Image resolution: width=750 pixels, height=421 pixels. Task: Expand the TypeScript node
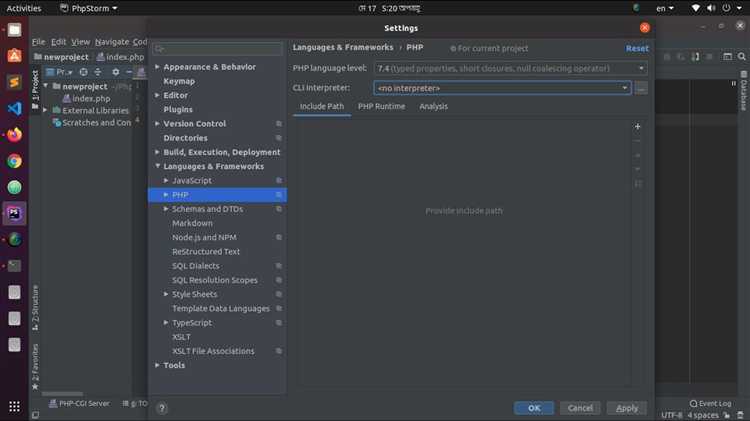[165, 322]
